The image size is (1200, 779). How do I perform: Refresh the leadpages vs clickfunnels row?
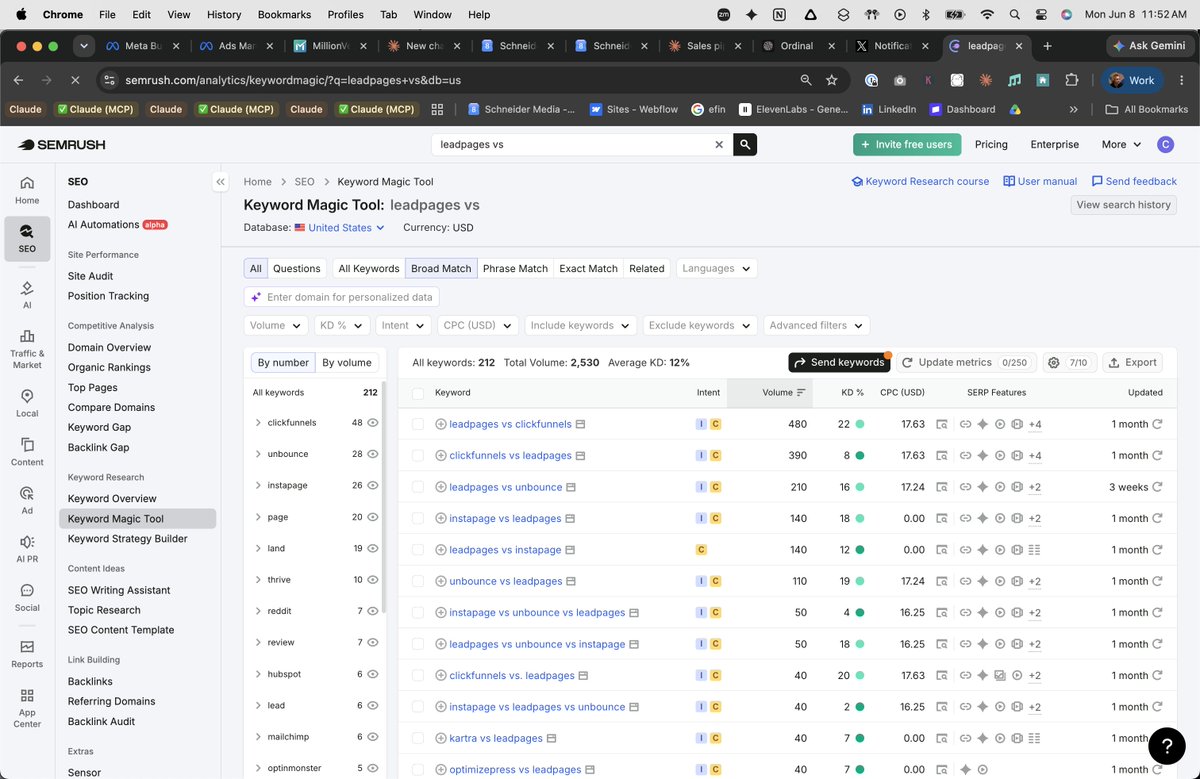coord(1157,424)
